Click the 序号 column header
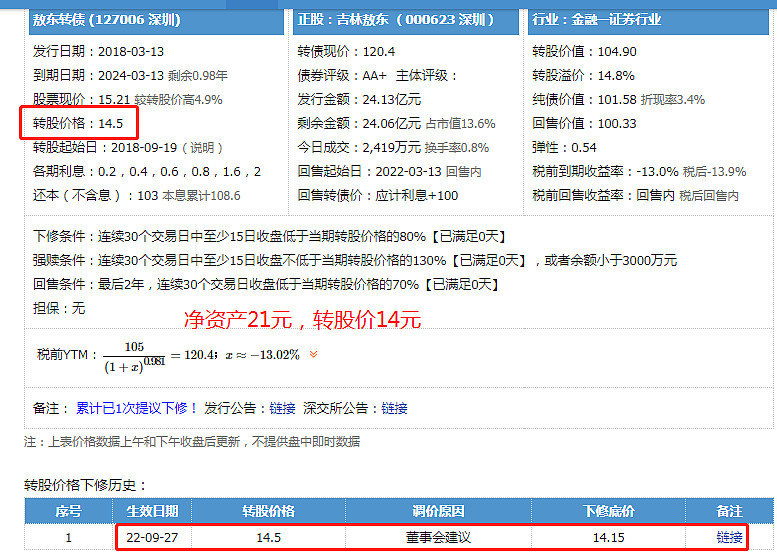Viewport: 777px width, 552px height. coord(68,511)
